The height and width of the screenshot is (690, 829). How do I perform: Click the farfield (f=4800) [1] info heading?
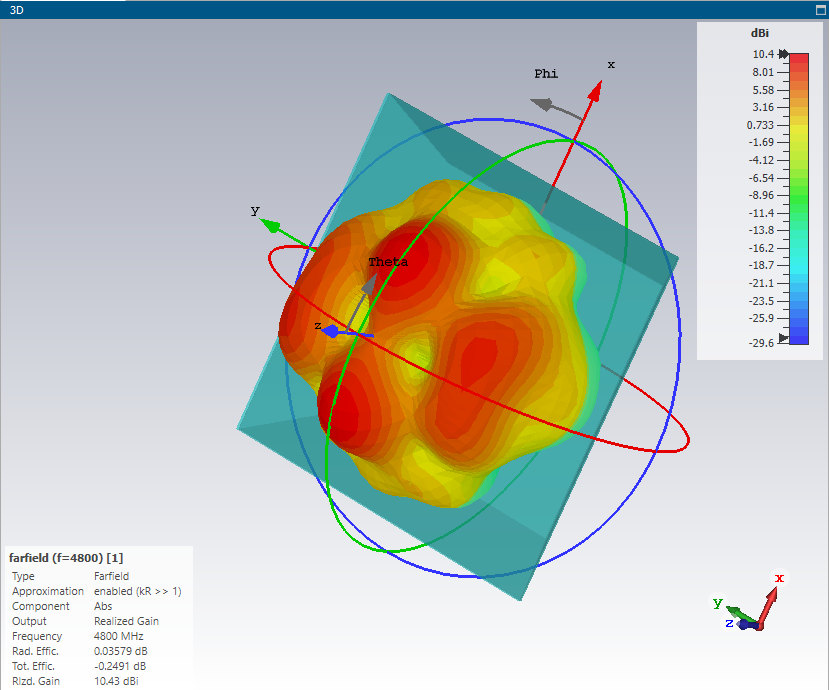(x=66, y=558)
